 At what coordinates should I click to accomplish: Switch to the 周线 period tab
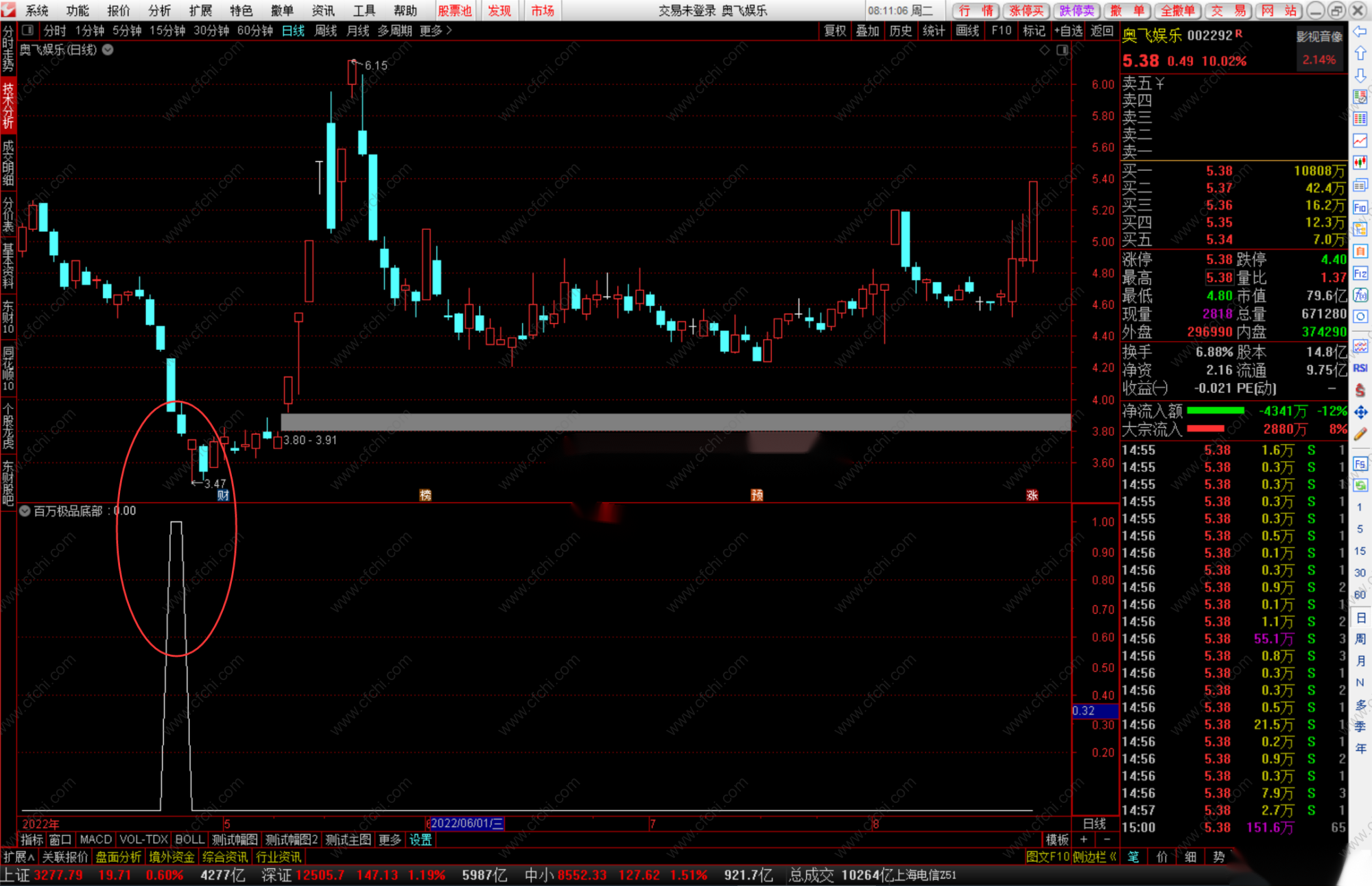coord(325,30)
